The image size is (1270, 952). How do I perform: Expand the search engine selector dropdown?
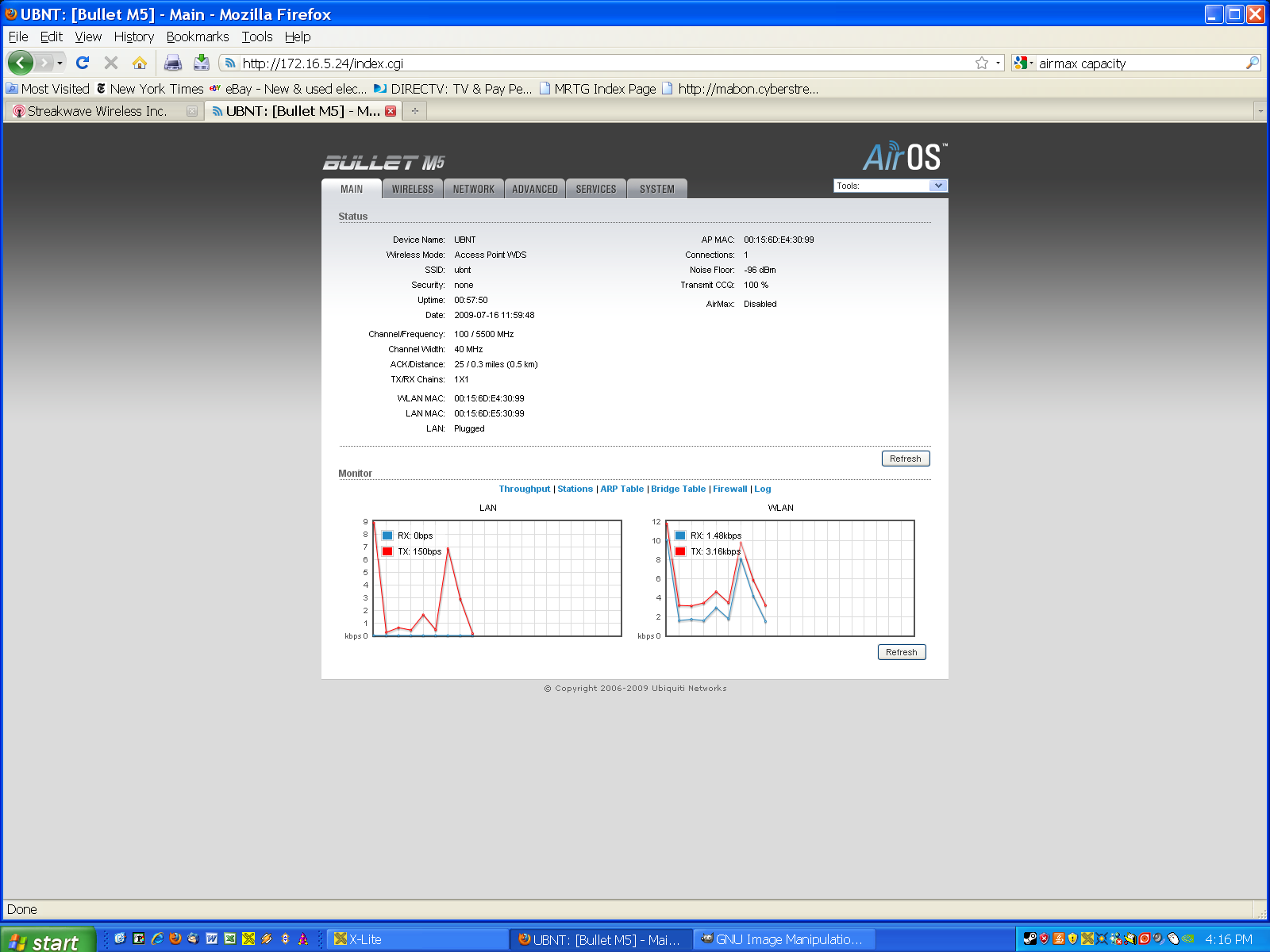pyautogui.click(x=1023, y=63)
